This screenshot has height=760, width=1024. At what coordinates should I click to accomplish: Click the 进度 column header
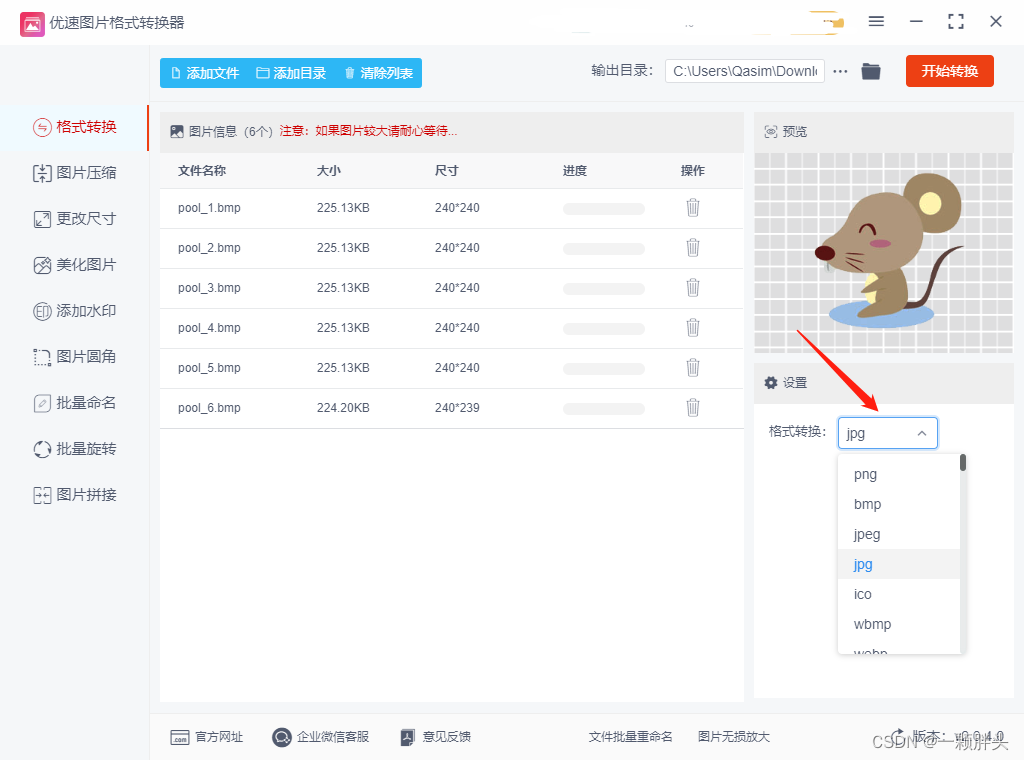coord(575,170)
